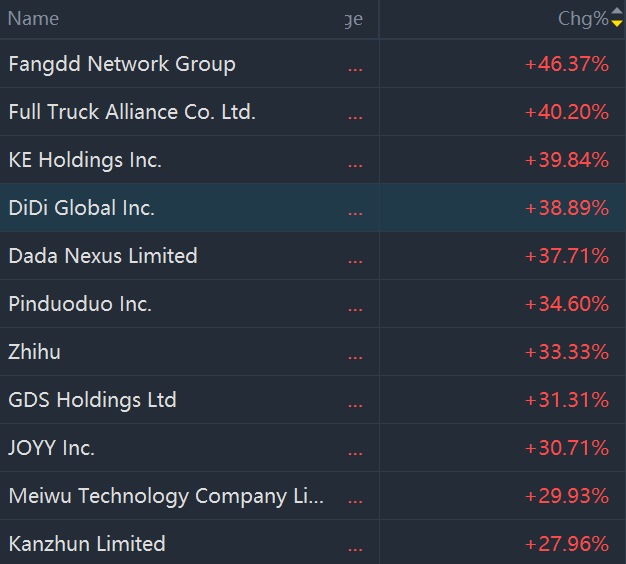Select KE Holdings Inc. in list

[85, 160]
